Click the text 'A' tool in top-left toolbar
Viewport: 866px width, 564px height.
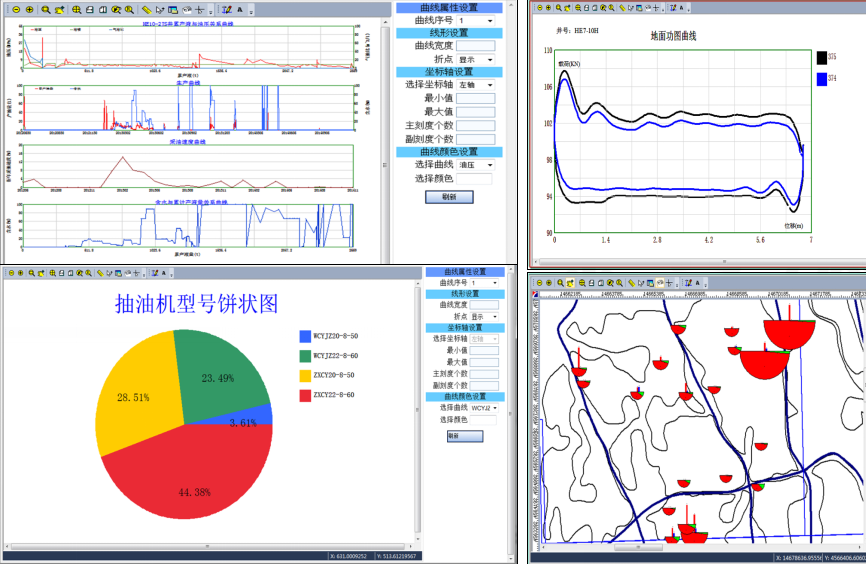pos(240,9)
